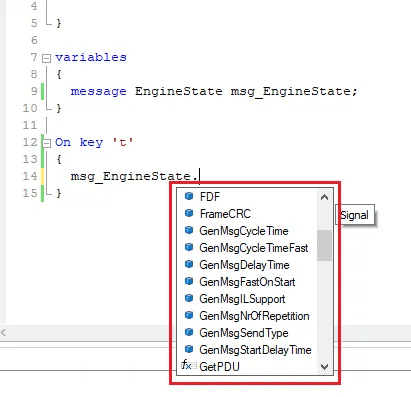Click line number 7 in the gutter

[34, 57]
